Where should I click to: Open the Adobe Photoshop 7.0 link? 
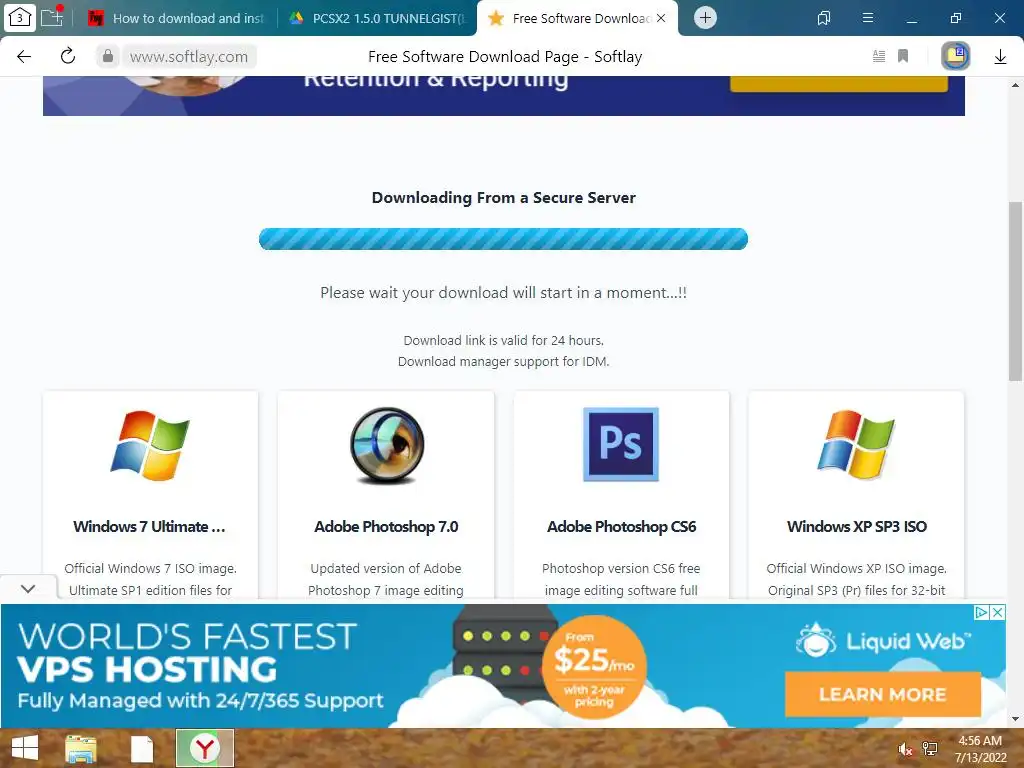pos(386,526)
